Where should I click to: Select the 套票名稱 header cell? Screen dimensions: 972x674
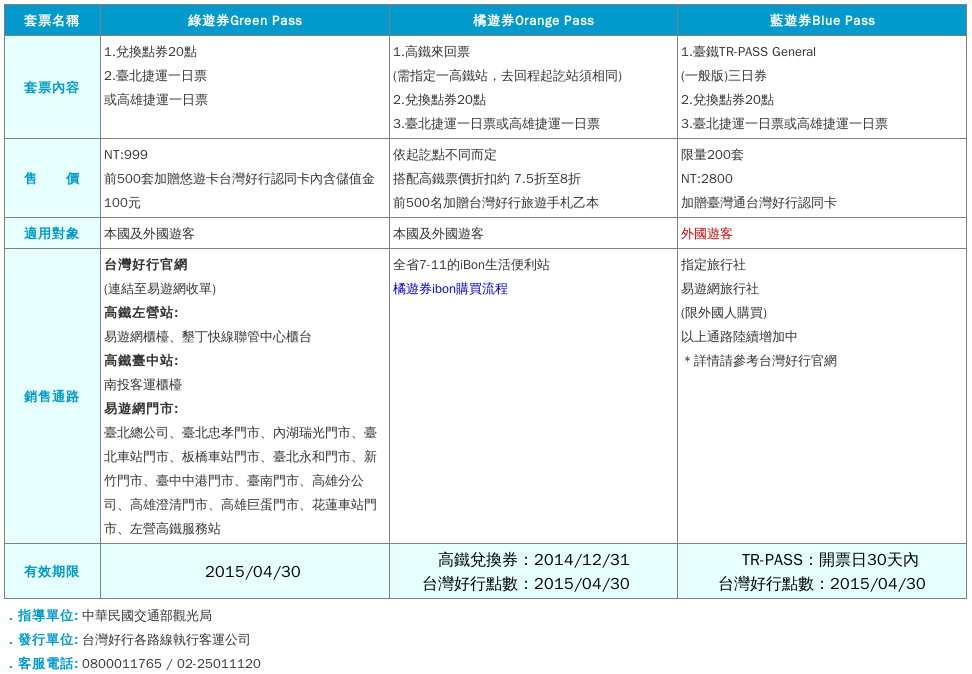click(52, 20)
